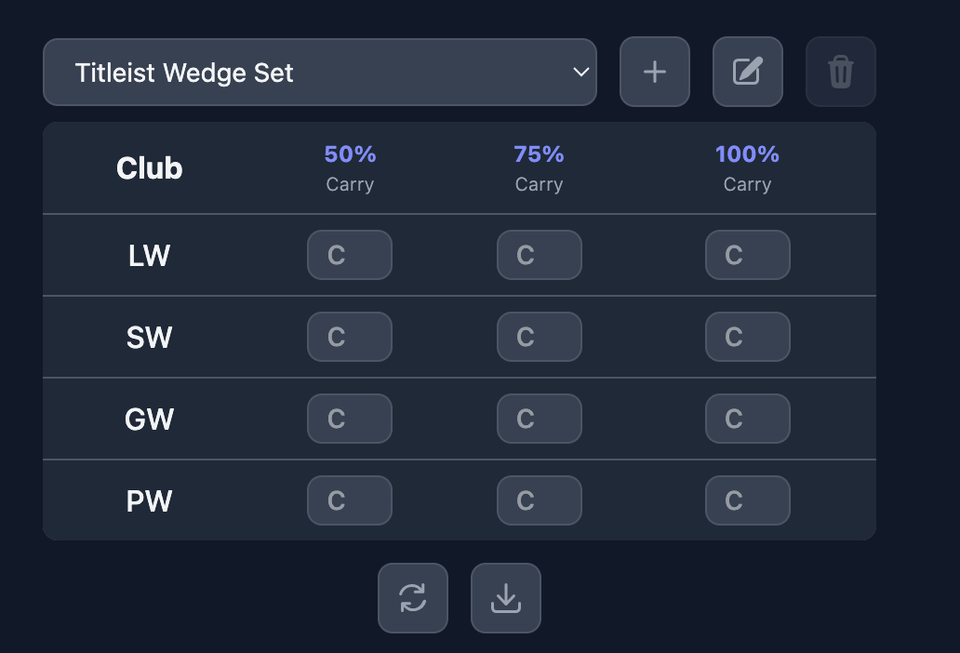Click the PW 100% carry input
This screenshot has height=653, width=960.
coord(747,501)
